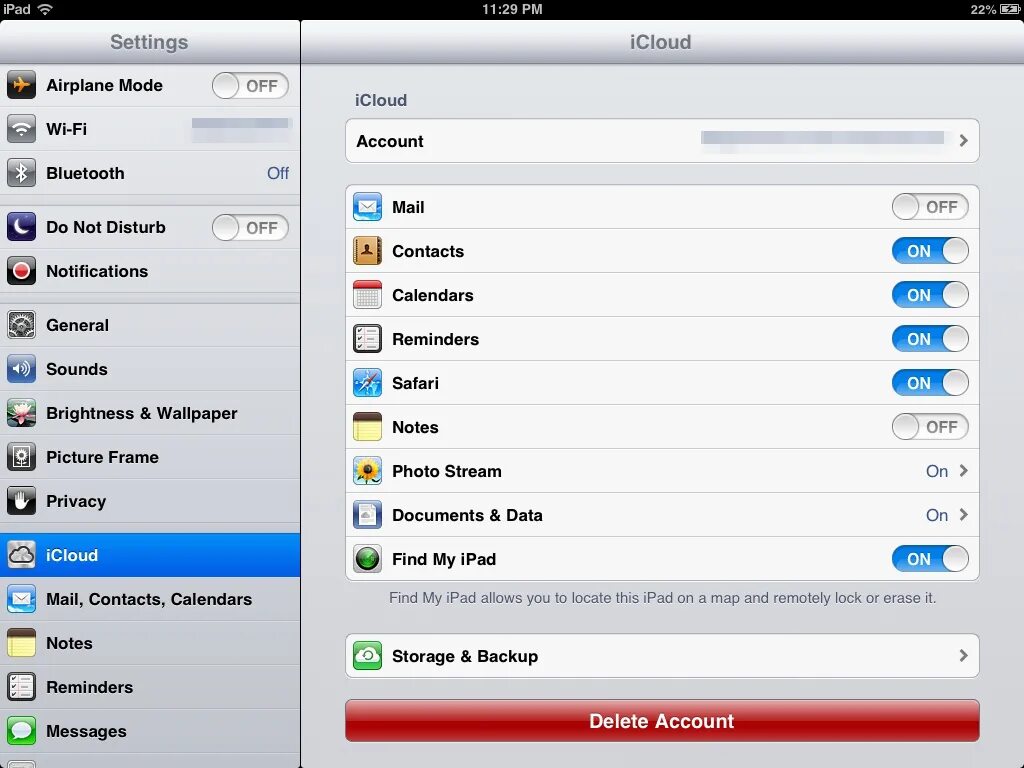This screenshot has height=768, width=1024.
Task: Toggle the Airplane Mode switch
Action: pos(250,86)
